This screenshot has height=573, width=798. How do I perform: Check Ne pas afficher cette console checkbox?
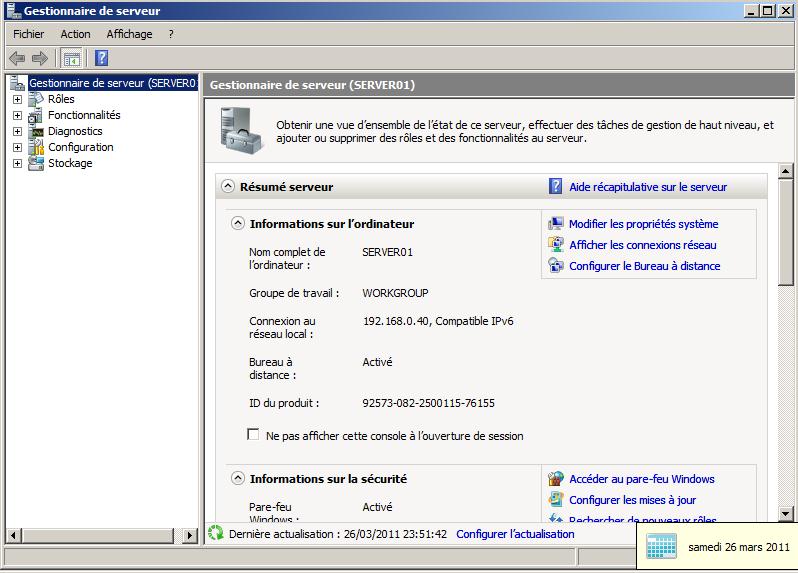tap(253, 435)
